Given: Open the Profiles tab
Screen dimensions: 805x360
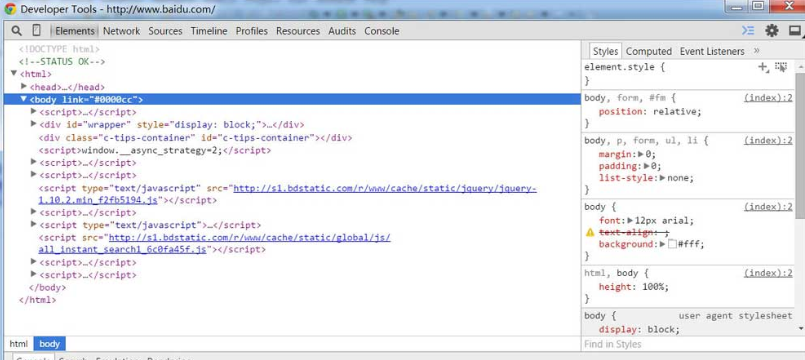Looking at the screenshot, I should click(x=252, y=31).
